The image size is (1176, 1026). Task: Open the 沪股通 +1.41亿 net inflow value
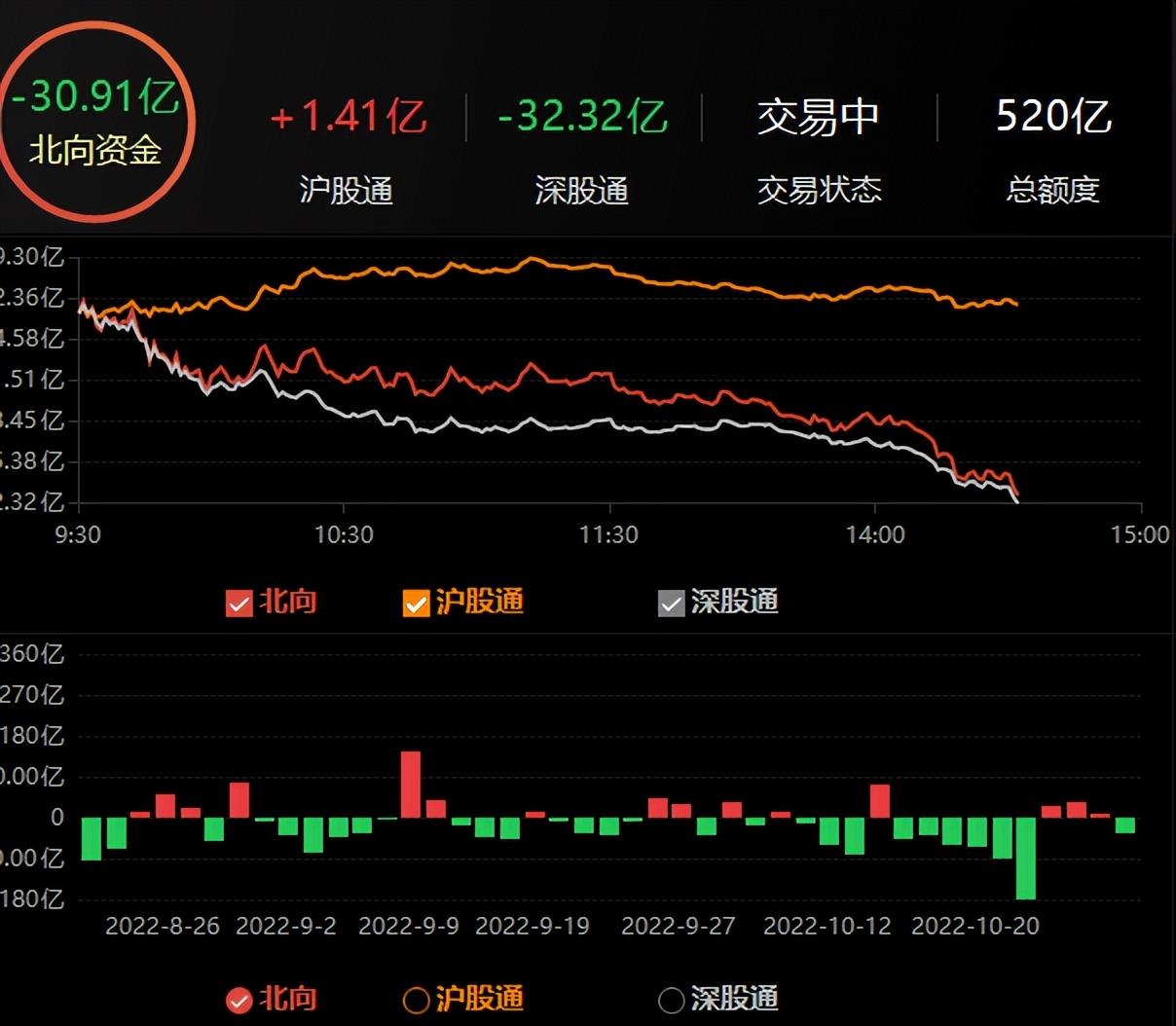[x=348, y=118]
